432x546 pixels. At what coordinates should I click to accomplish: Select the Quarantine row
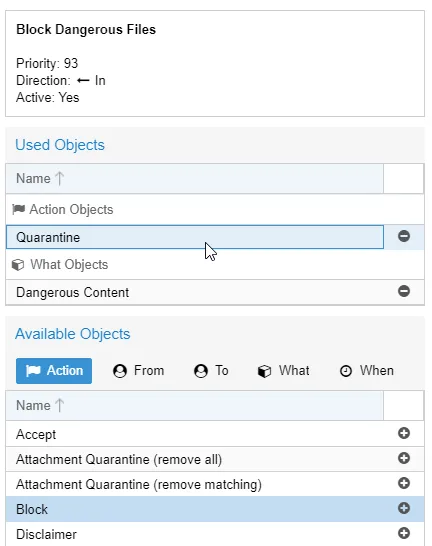click(195, 237)
